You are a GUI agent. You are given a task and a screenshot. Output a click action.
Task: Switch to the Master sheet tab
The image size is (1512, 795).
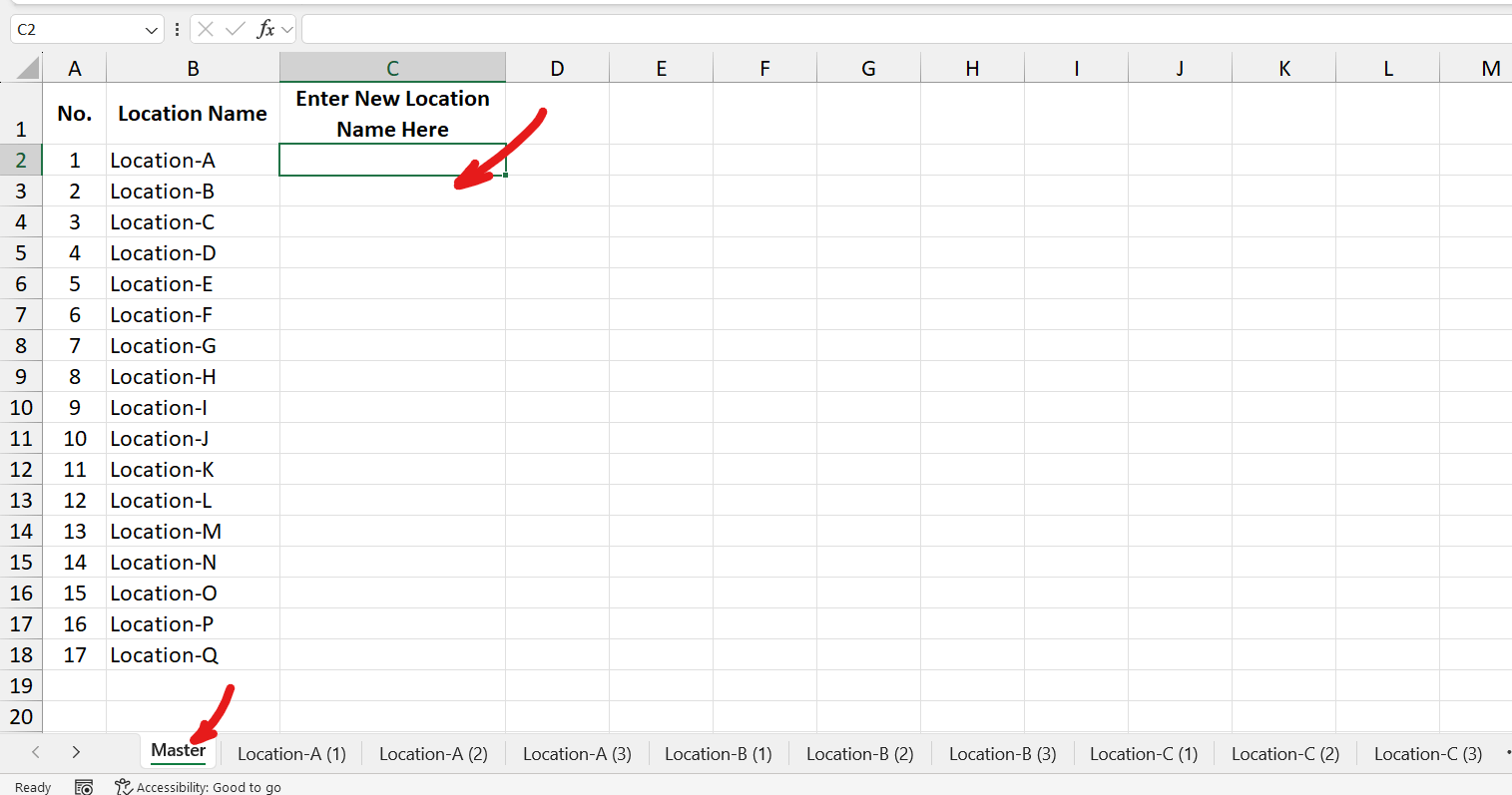click(x=179, y=753)
